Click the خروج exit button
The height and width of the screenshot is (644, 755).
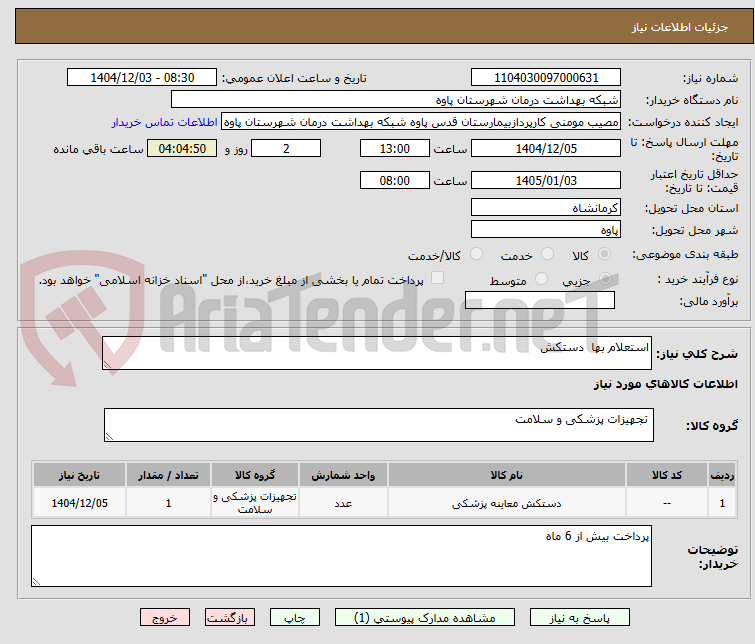pyautogui.click(x=165, y=617)
